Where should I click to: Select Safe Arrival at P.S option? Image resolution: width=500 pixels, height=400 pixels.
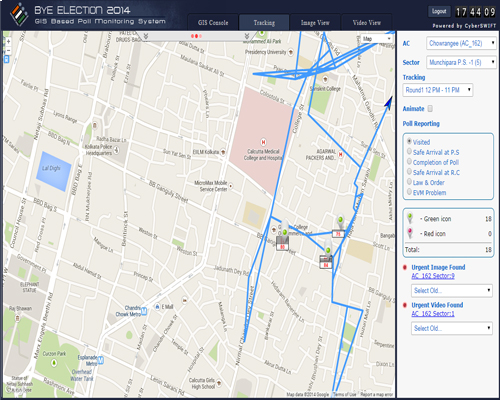point(409,151)
